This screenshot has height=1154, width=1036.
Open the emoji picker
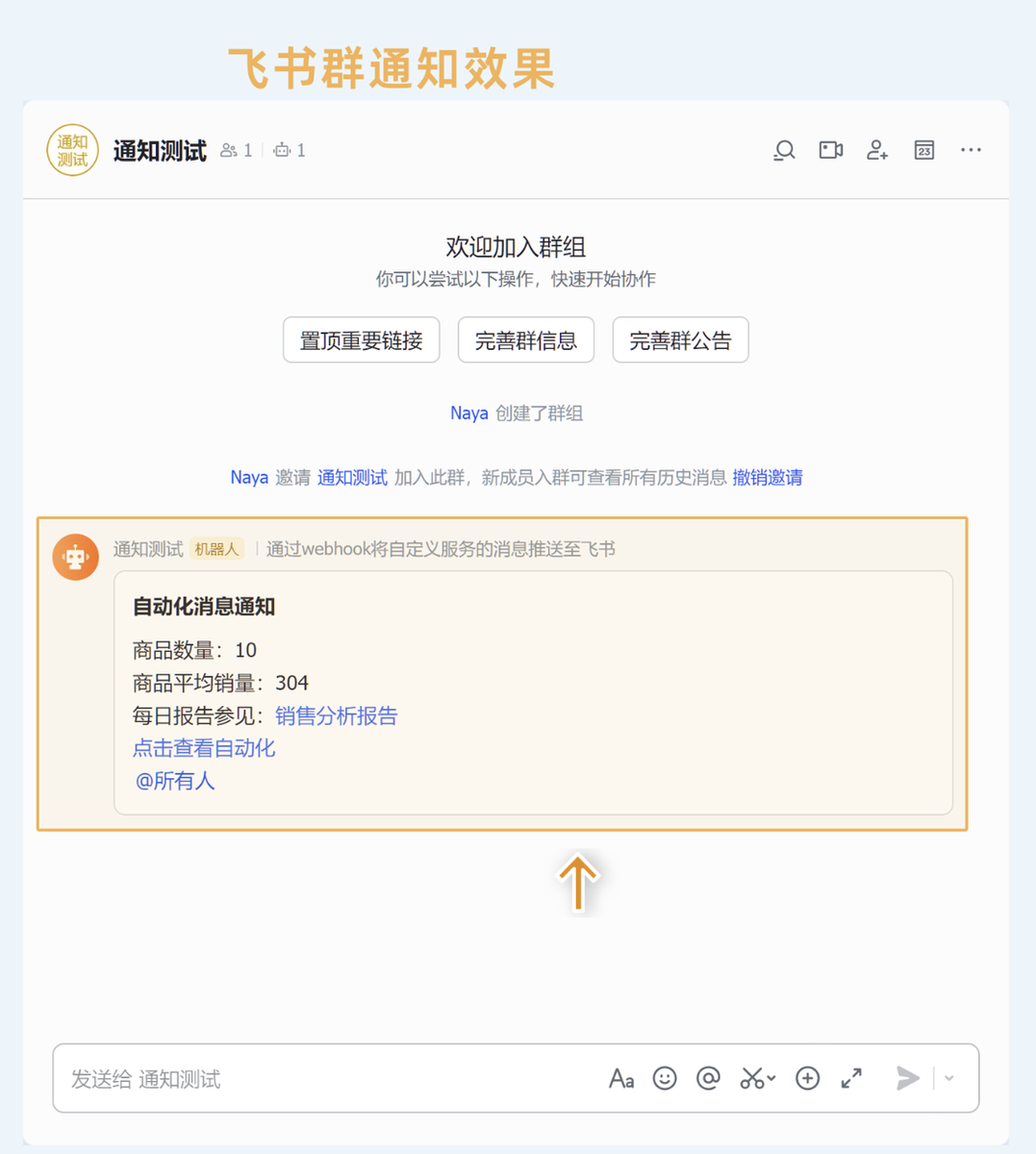point(665,1079)
